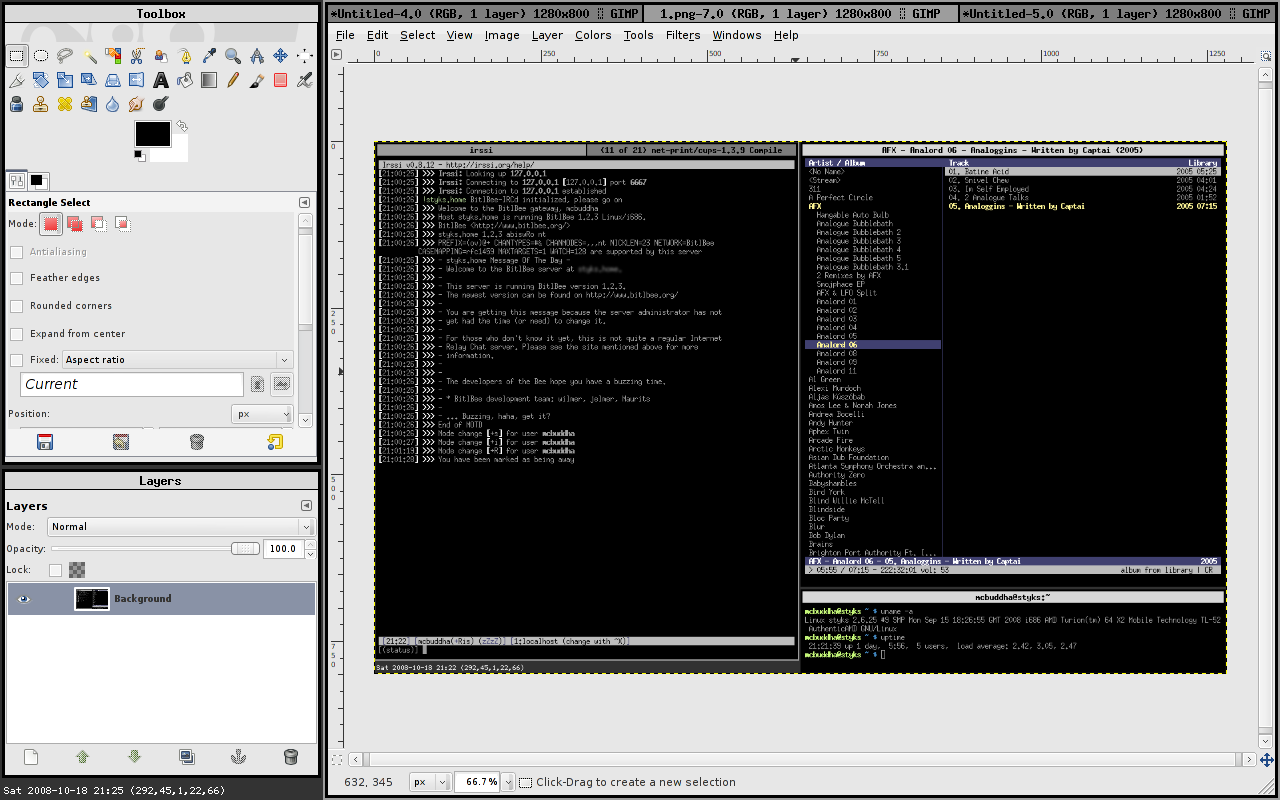This screenshot has width=1280, height=800.
Task: Duplicate the current layer
Action: 187,757
